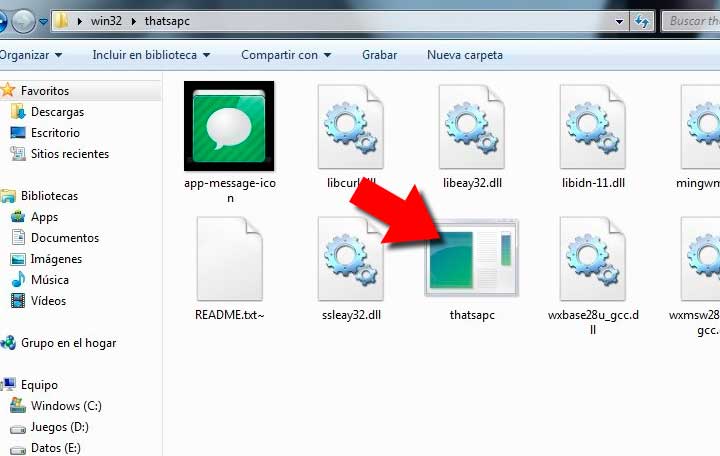Open the Documentos library

(65, 238)
